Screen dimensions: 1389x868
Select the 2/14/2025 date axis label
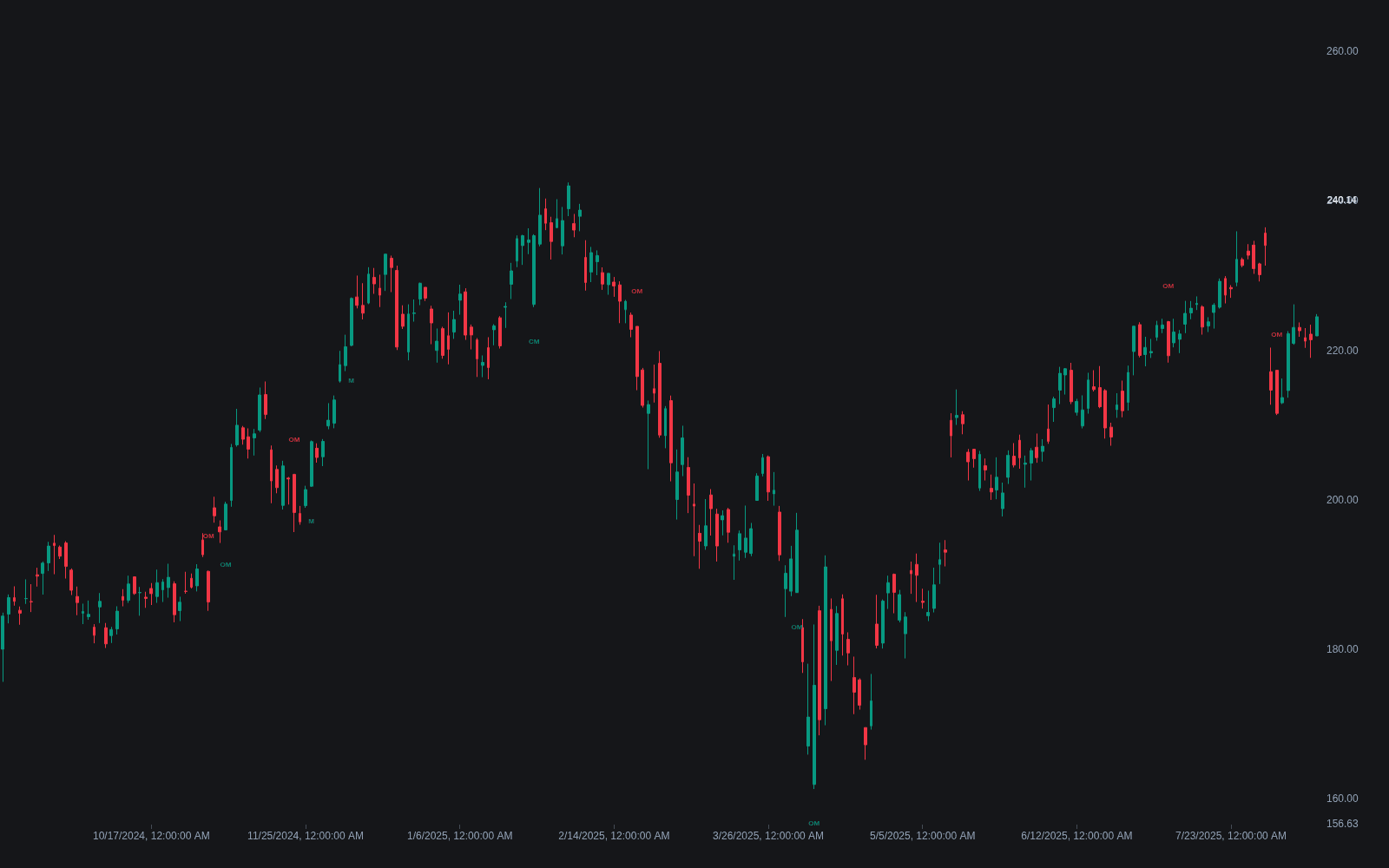pyautogui.click(x=614, y=836)
